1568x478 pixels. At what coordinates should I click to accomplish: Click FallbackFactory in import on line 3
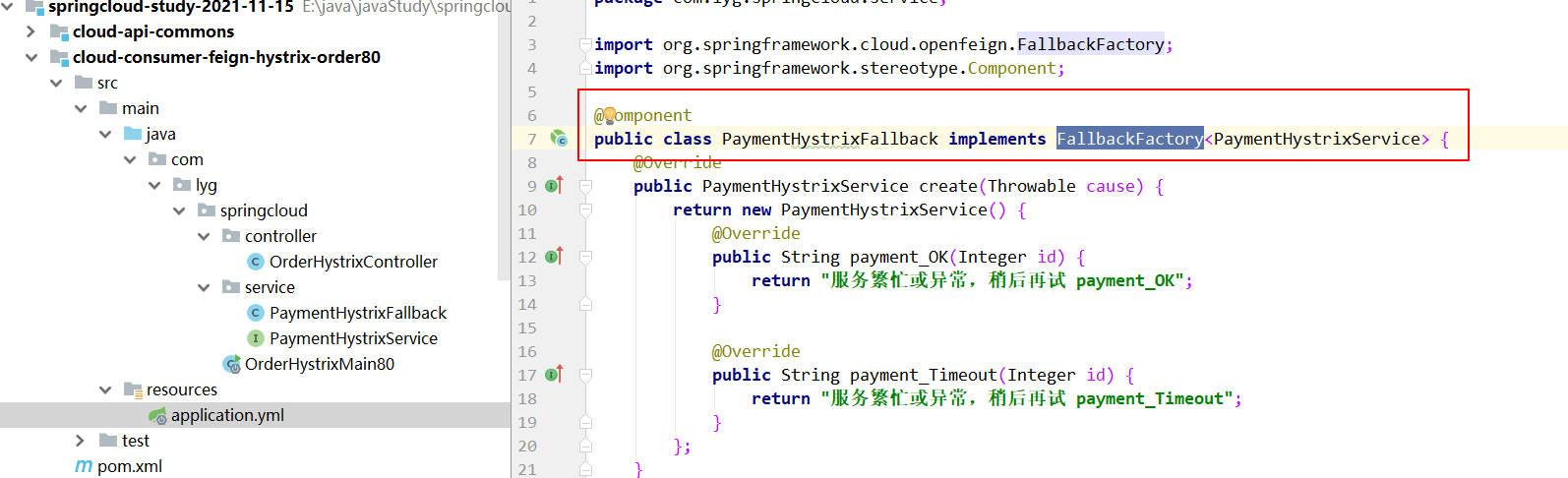[1091, 44]
